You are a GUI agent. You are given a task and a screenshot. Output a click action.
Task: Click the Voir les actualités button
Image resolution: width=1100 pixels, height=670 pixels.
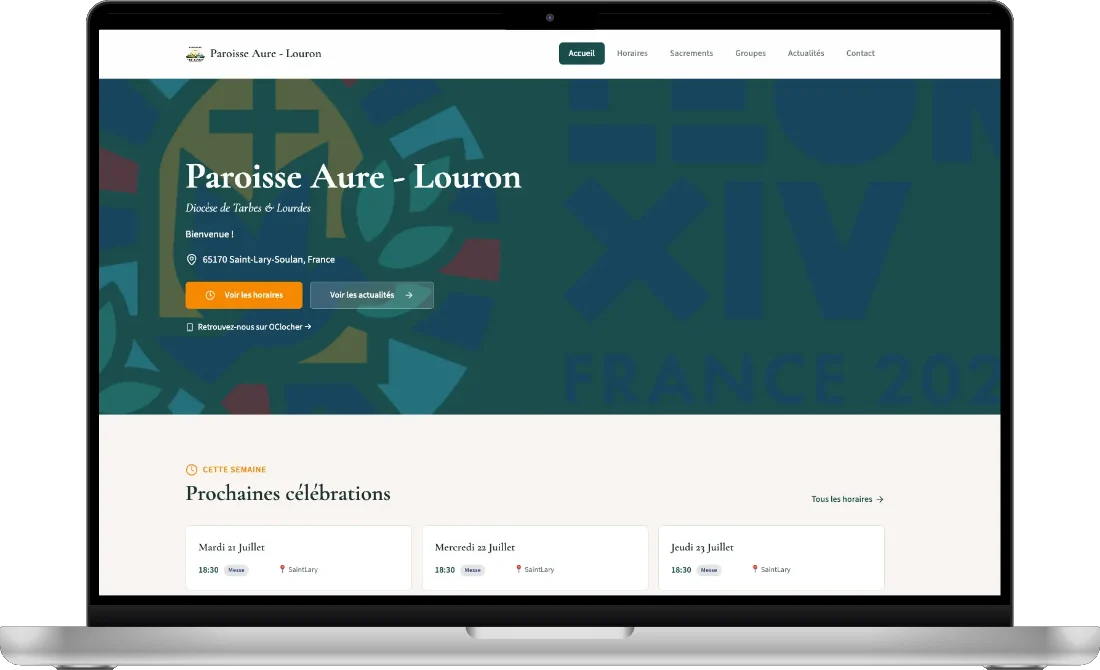(x=372, y=295)
